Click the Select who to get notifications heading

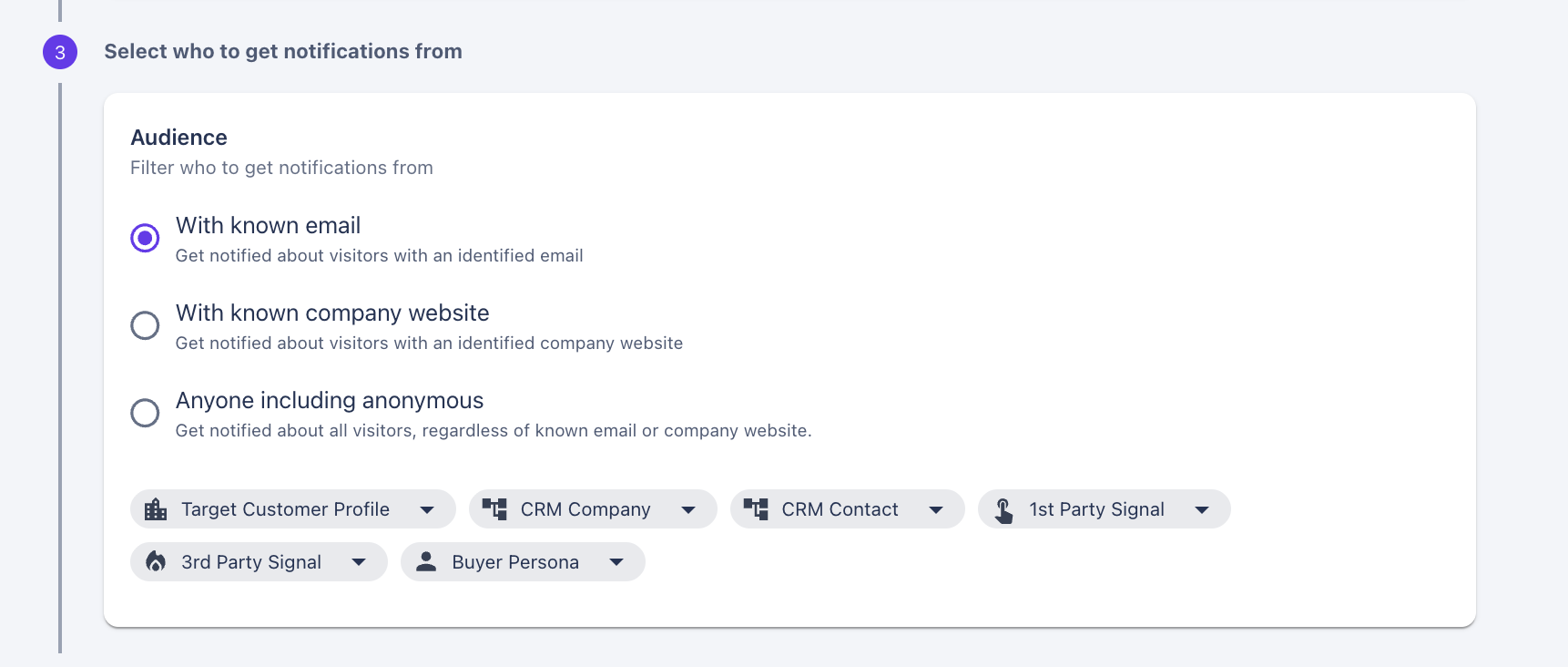283,52
